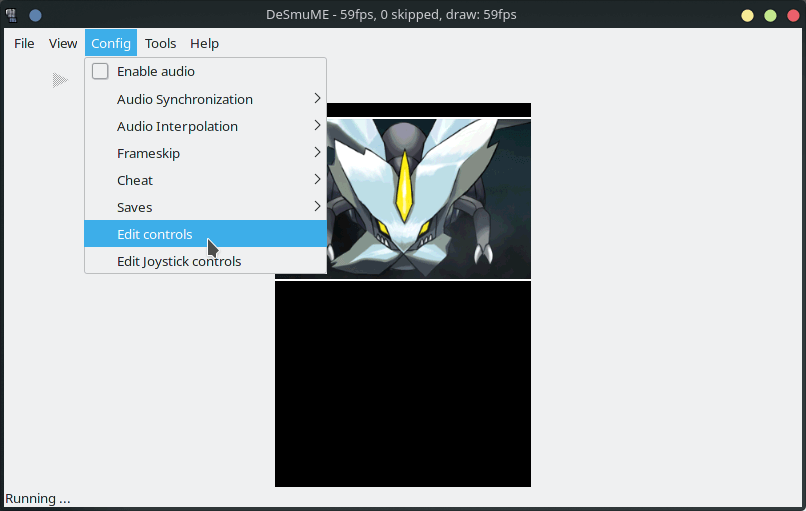The image size is (806, 511).
Task: Click the Tools menu
Action: [x=160, y=43]
